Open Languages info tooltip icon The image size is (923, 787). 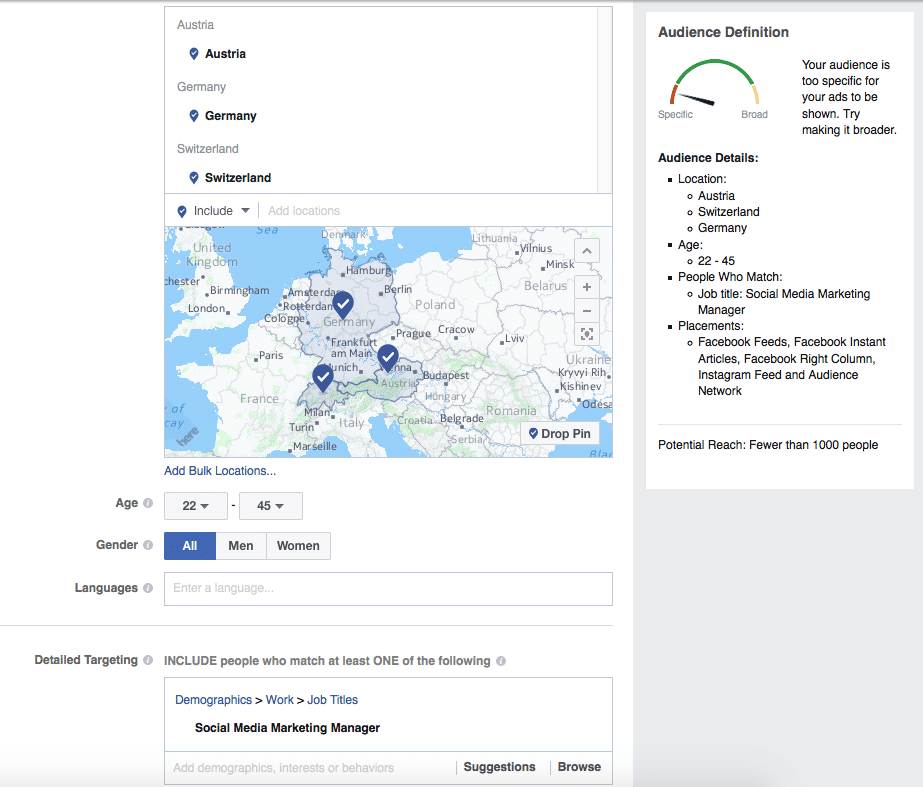148,588
